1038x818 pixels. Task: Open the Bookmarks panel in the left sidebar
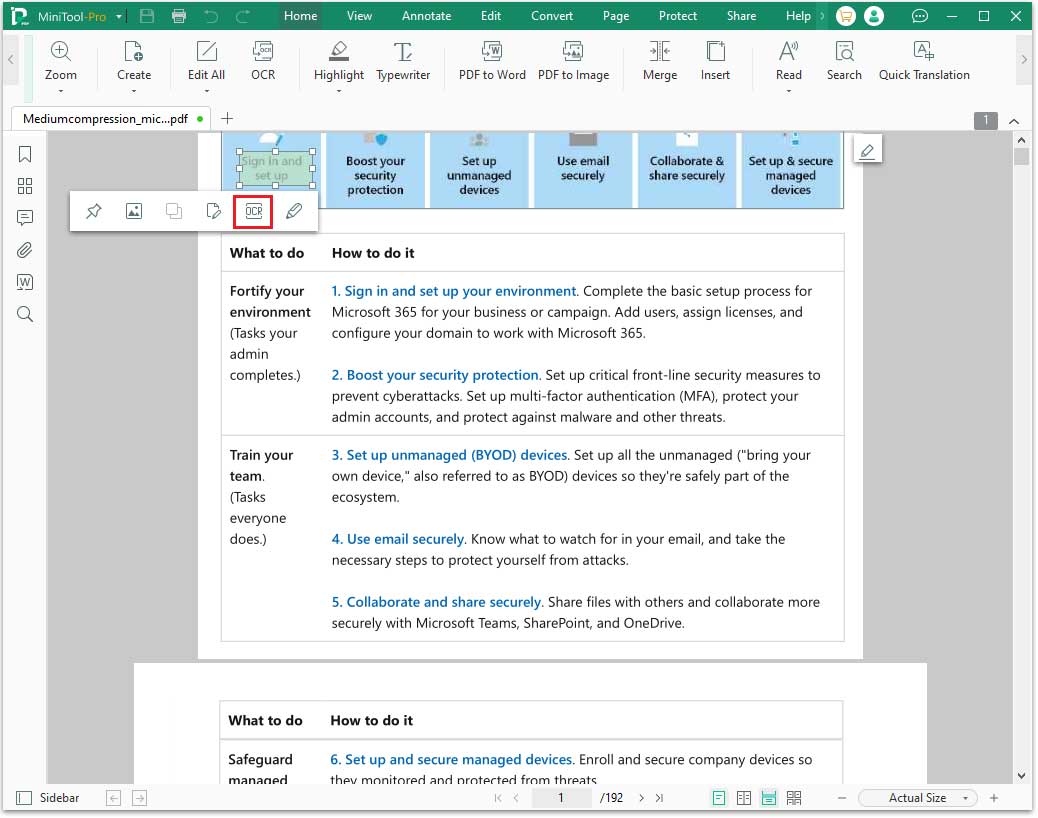[x=25, y=154]
